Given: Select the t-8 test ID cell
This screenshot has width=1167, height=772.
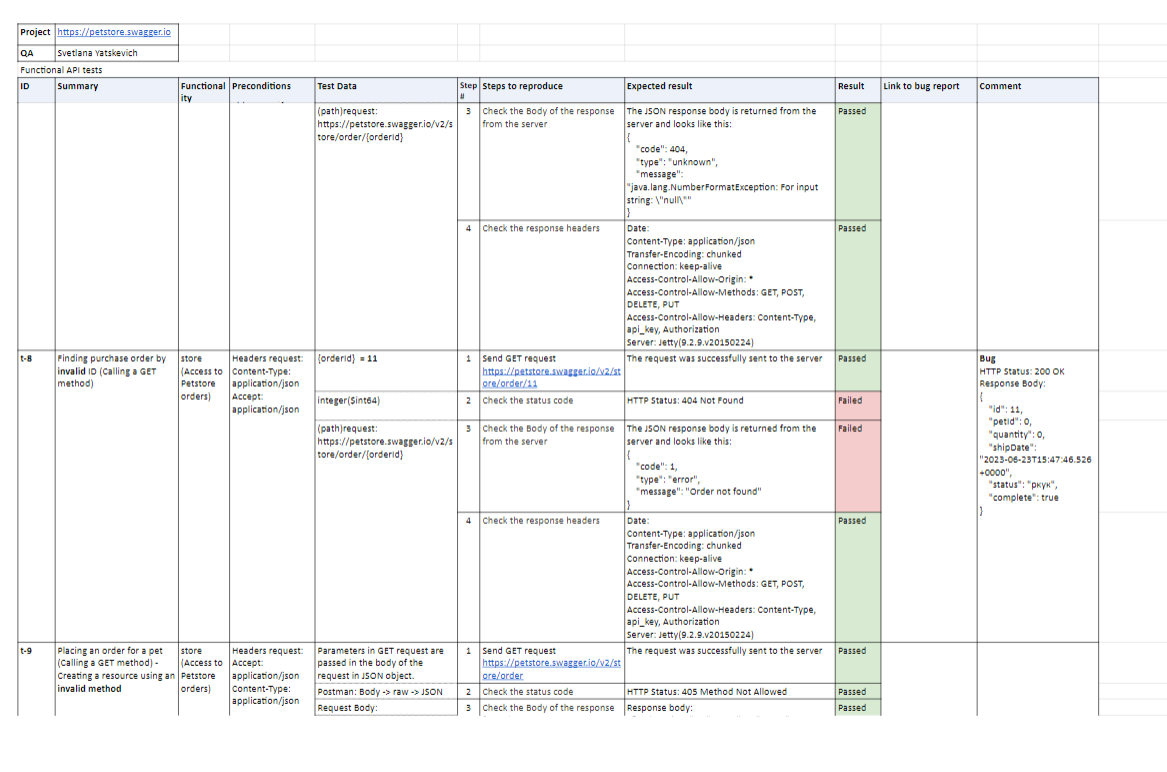Looking at the screenshot, I should pos(36,358).
